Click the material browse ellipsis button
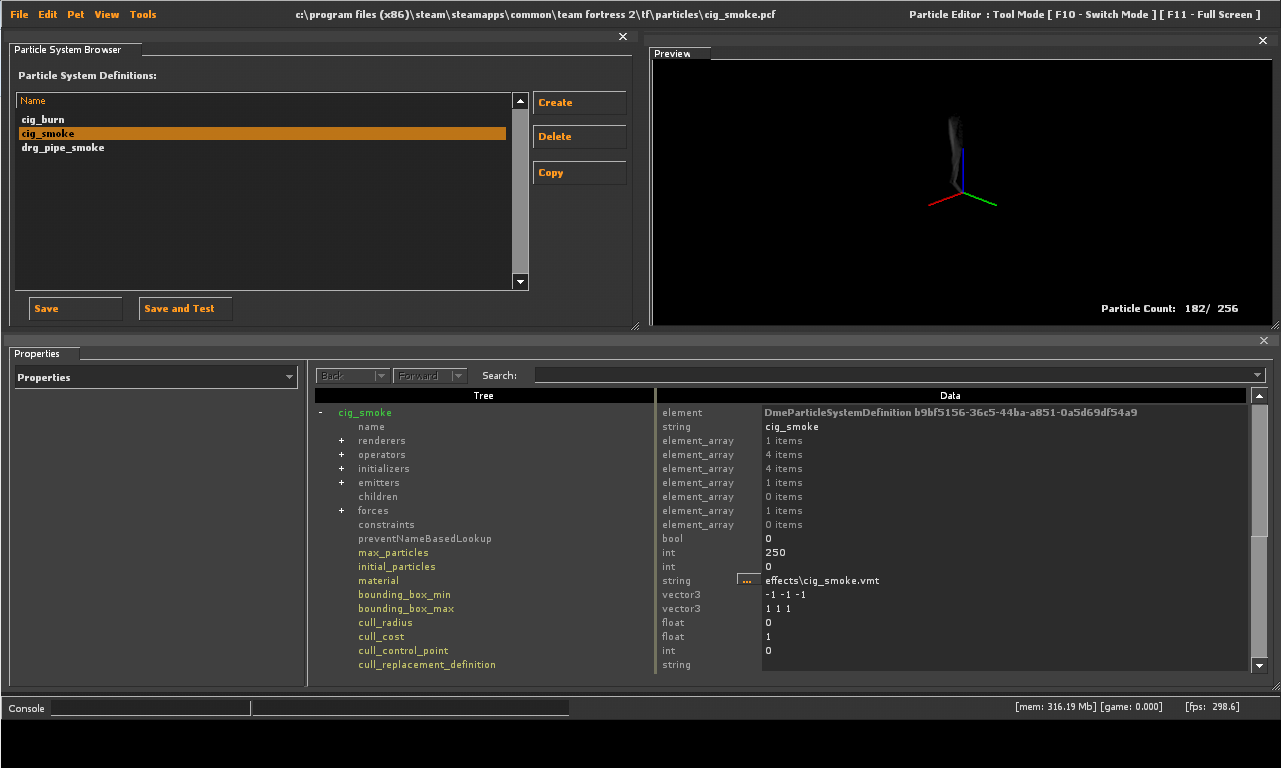The image size is (1281, 768). [746, 580]
